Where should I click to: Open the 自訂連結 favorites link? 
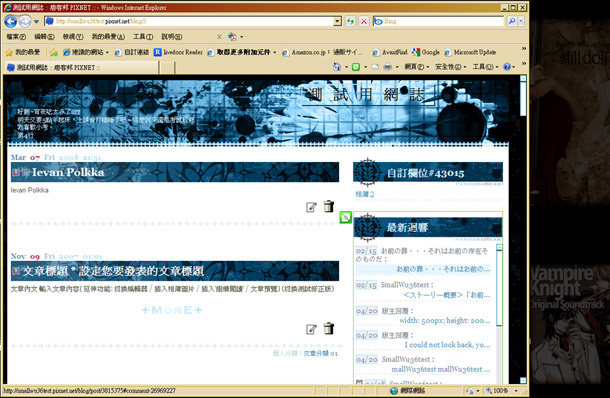pyautogui.click(x=132, y=52)
